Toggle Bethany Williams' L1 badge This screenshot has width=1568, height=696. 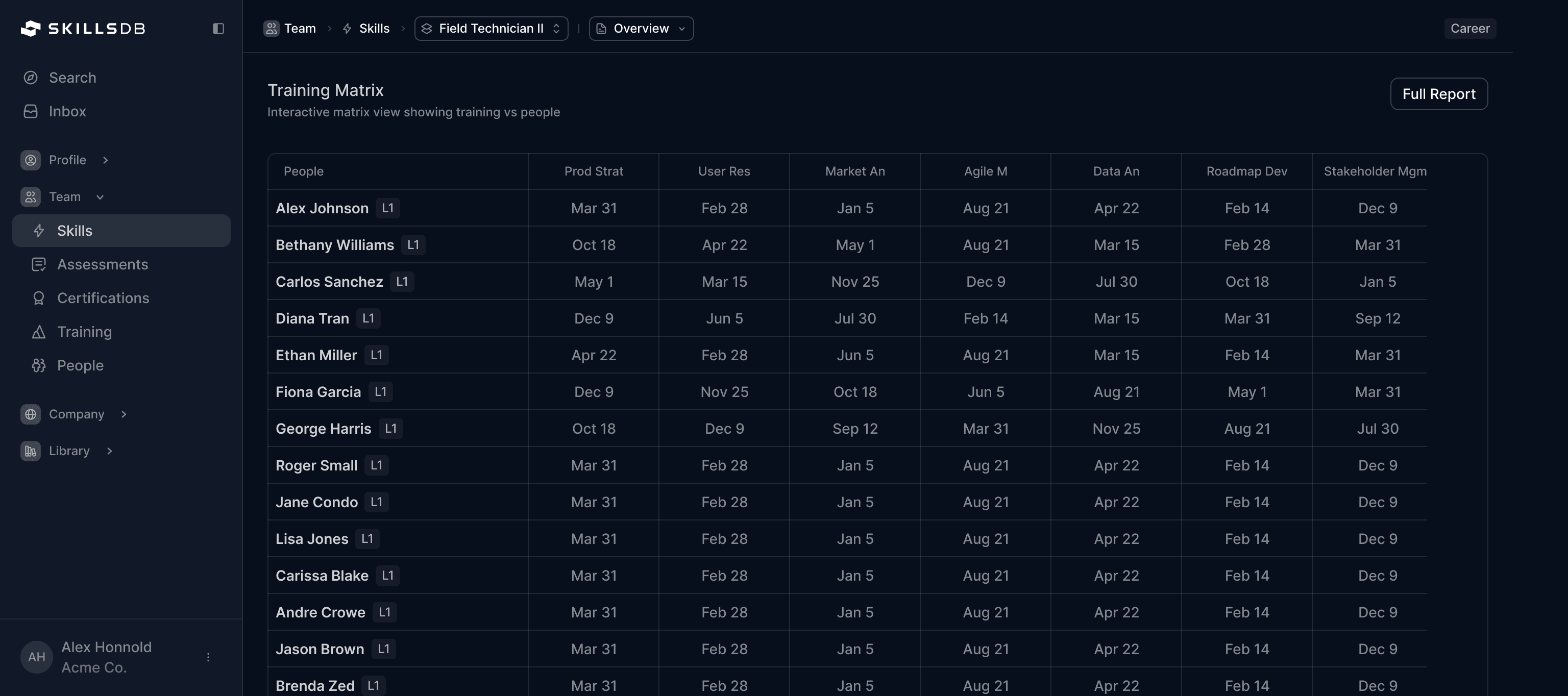point(413,244)
